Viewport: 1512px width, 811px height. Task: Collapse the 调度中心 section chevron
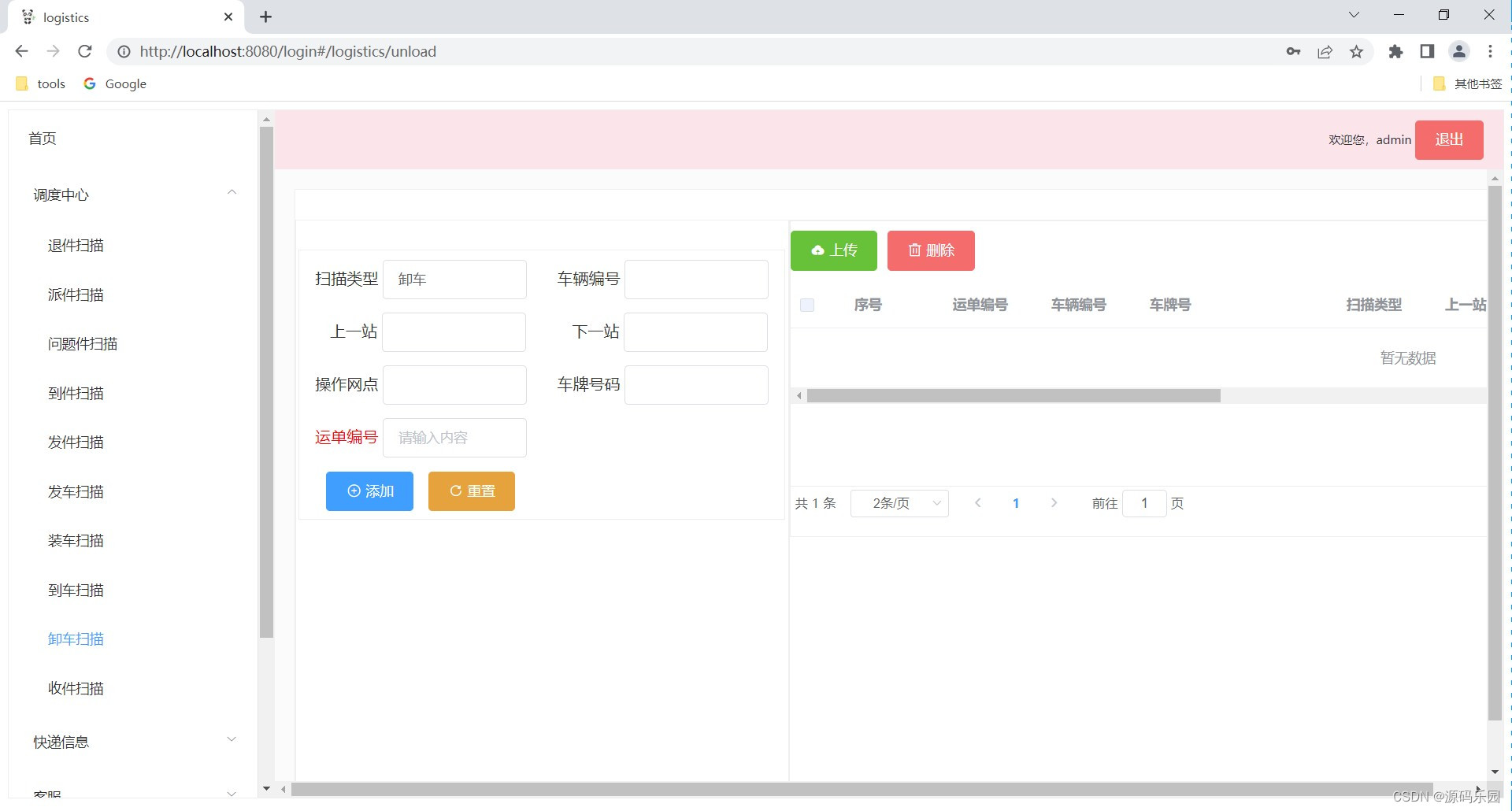point(232,192)
